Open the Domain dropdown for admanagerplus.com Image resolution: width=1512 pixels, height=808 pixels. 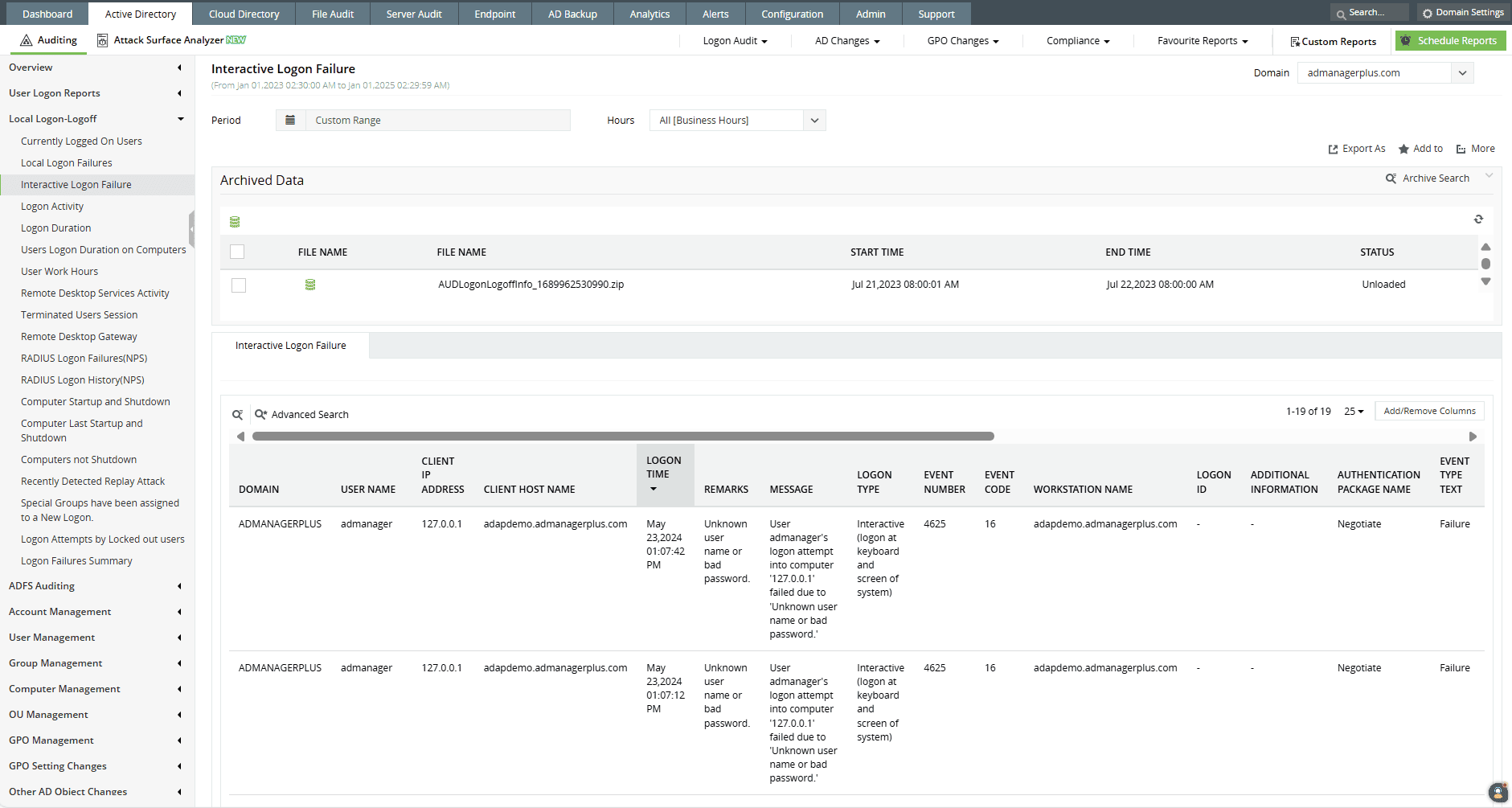pos(1462,72)
